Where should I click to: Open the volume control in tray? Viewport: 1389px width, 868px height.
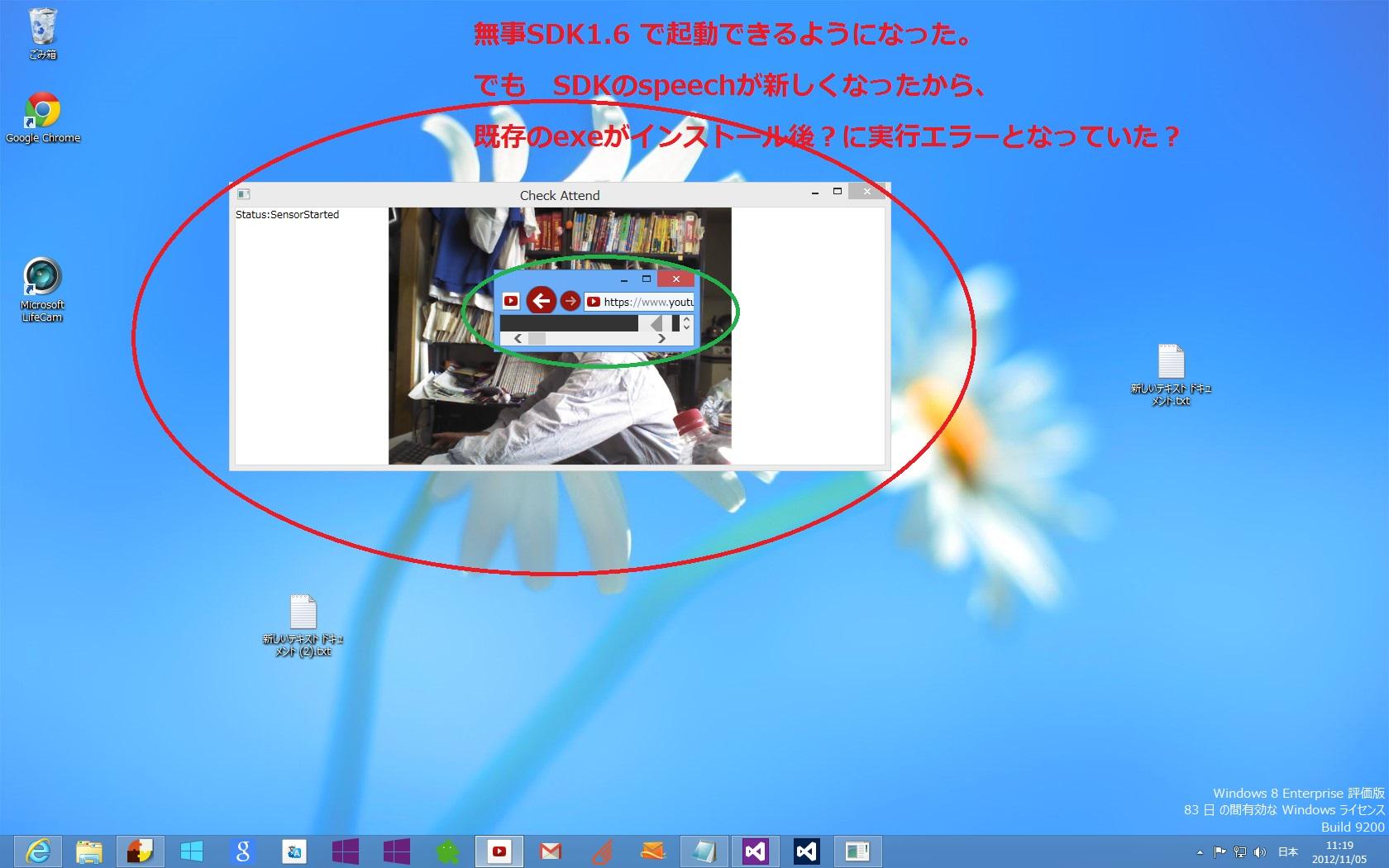coord(1259,852)
